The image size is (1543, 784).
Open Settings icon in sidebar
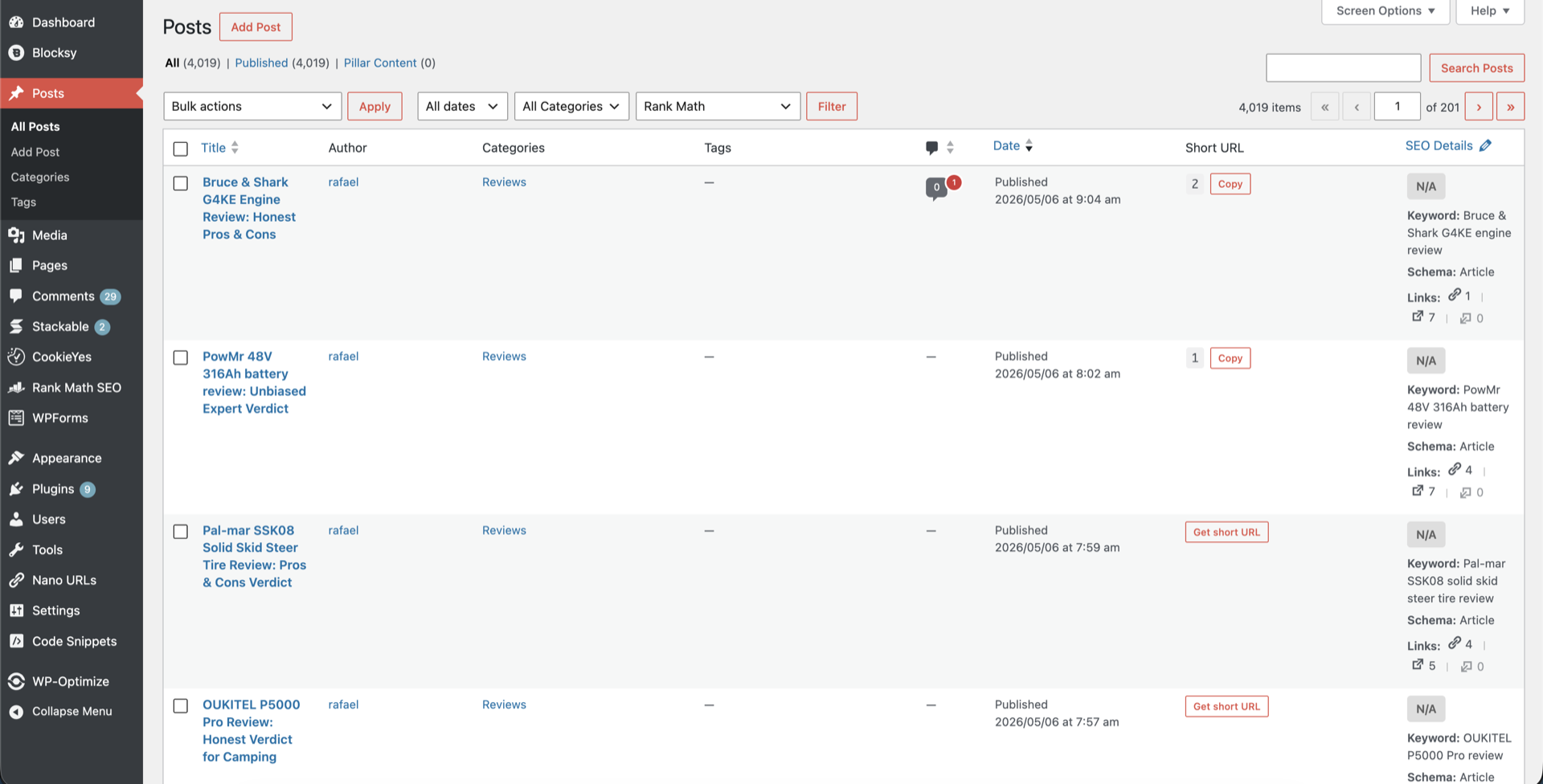[16, 610]
